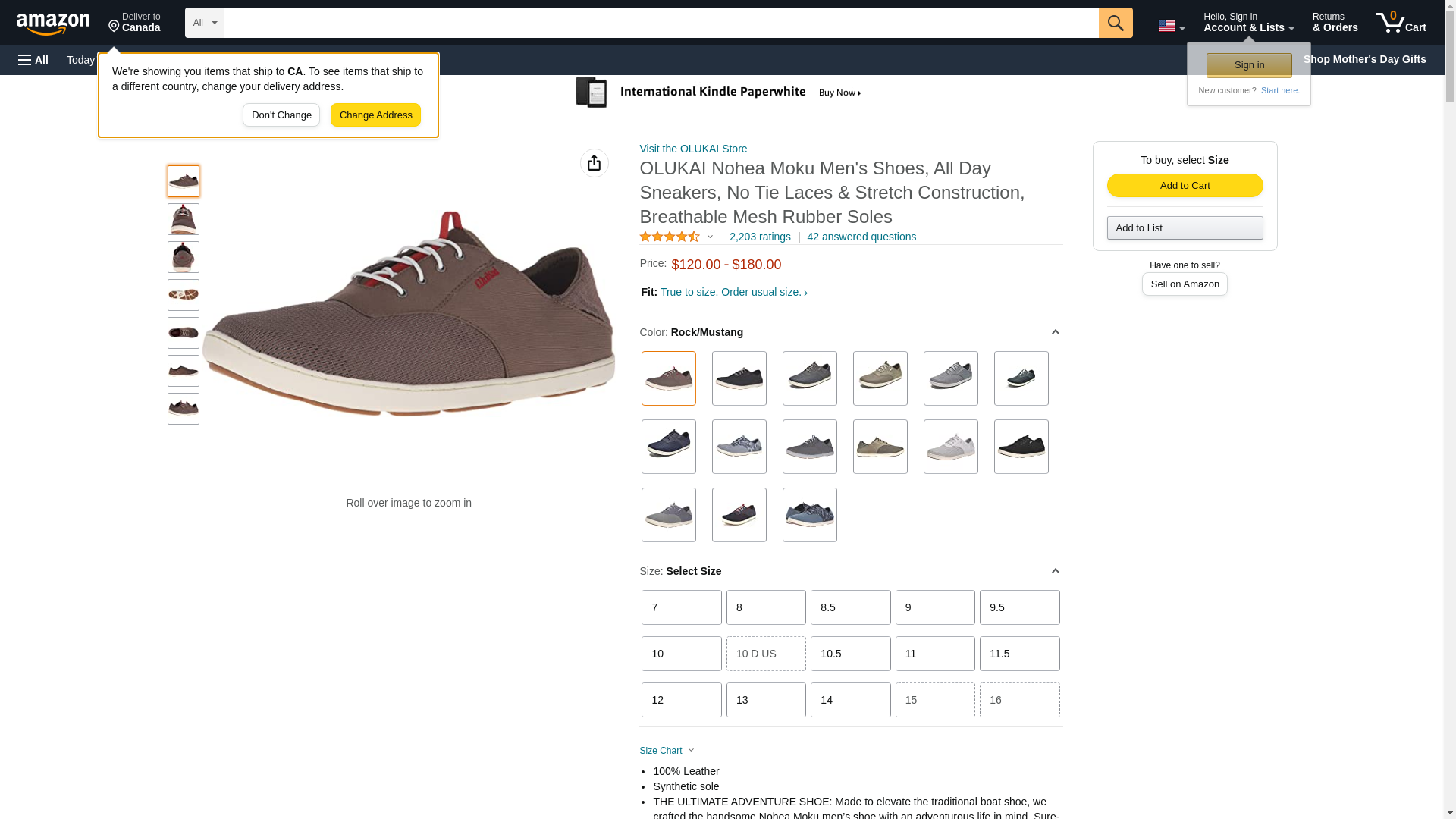Select size 10.5
1456x819 pixels.
(x=849, y=654)
